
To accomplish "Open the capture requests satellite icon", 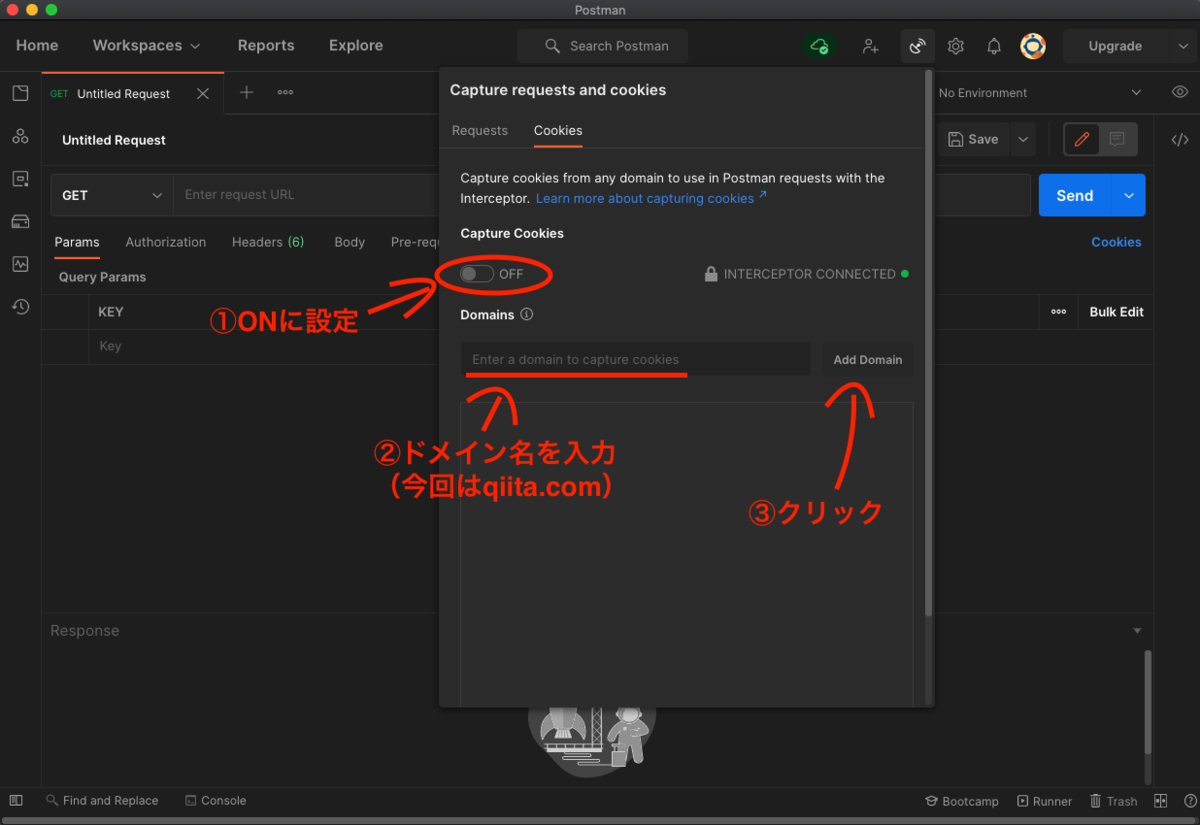I will click(x=916, y=46).
